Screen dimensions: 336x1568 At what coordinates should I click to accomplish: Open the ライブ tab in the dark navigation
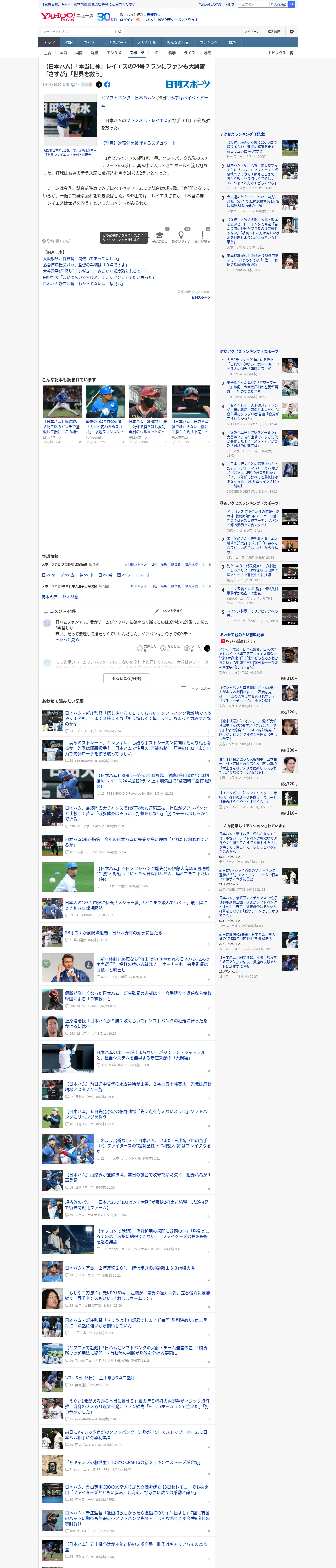point(89,43)
